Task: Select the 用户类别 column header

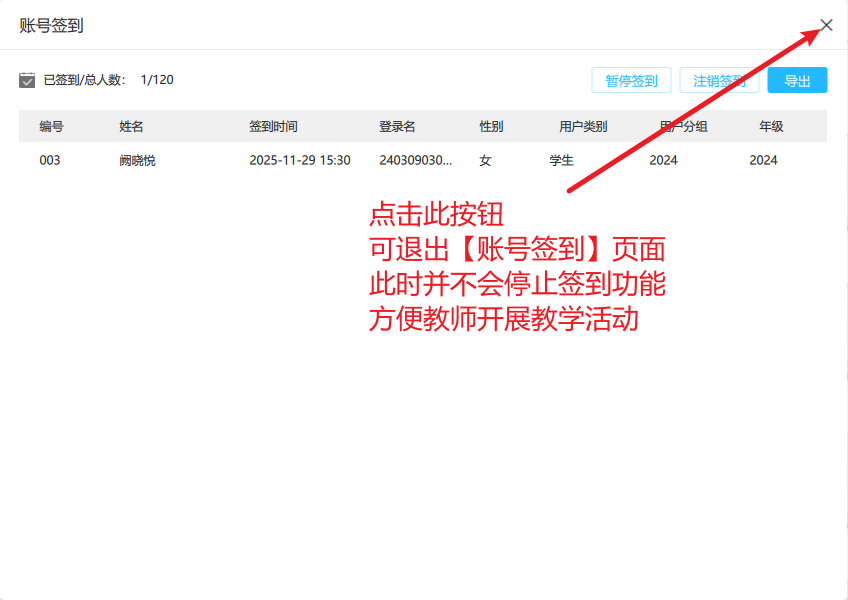Action: (583, 126)
